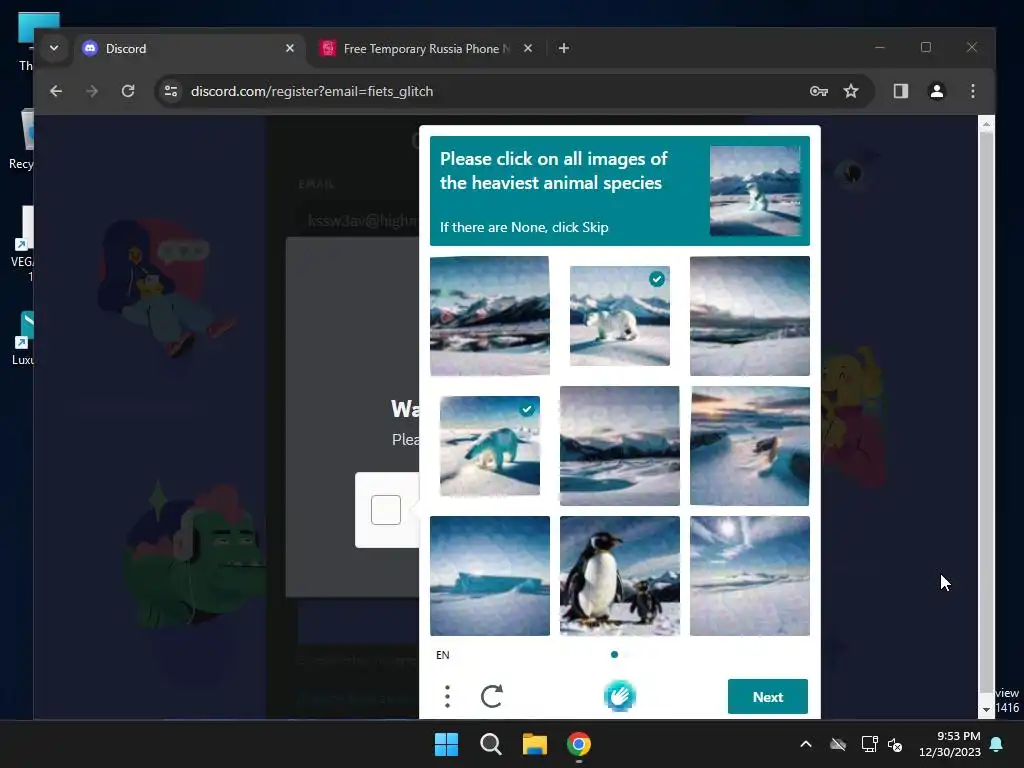The width and height of the screenshot is (1024, 768).
Task: Open the Windows Start menu
Action: tap(447, 744)
